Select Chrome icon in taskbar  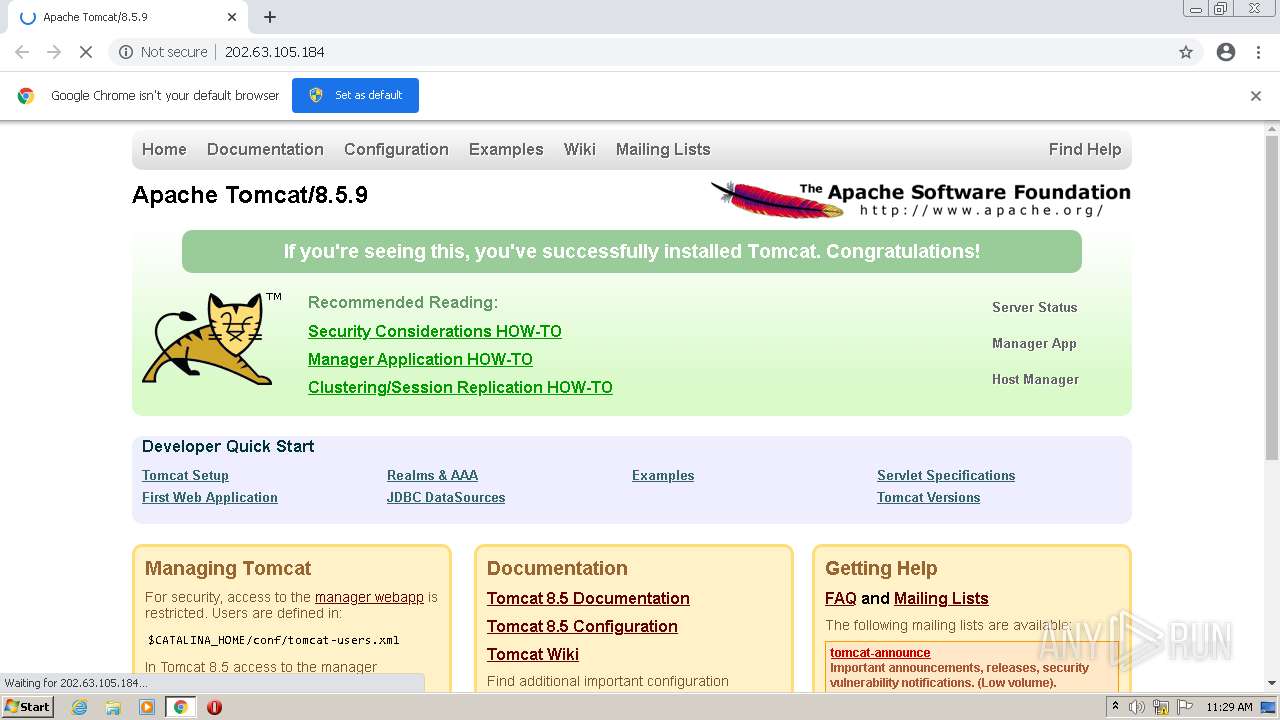pyautogui.click(x=180, y=707)
